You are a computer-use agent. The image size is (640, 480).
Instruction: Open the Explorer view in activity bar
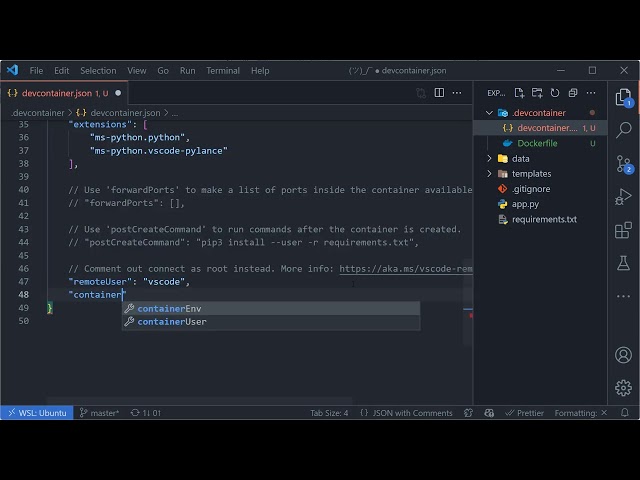tap(623, 98)
